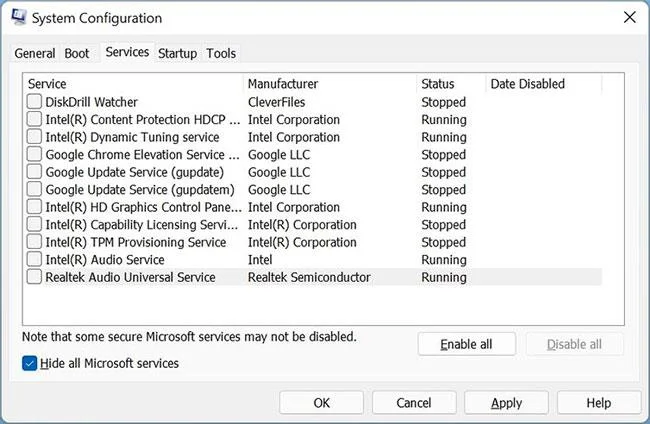Toggle Google Chrome Elevation Service checkbox
650x424 pixels.
click(34, 154)
